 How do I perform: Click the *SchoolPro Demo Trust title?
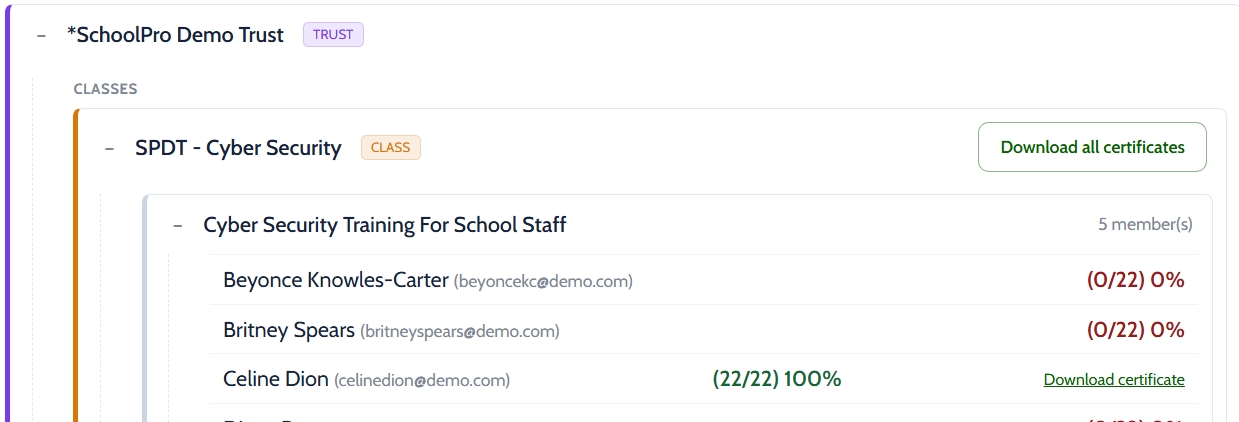[x=175, y=35]
